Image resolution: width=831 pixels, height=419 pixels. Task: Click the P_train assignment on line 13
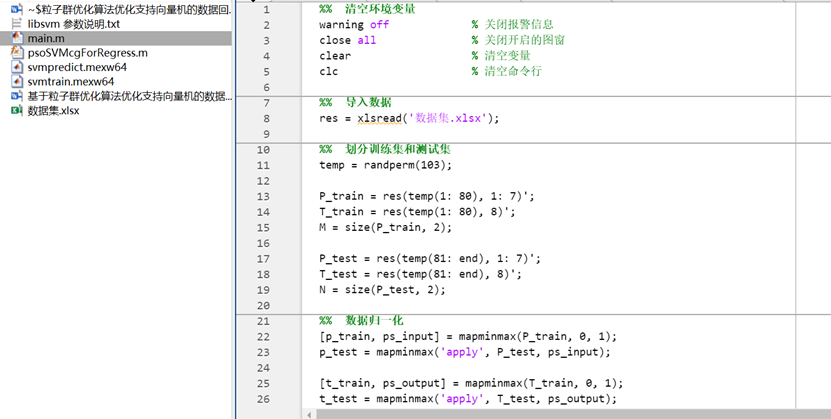[x=427, y=197]
